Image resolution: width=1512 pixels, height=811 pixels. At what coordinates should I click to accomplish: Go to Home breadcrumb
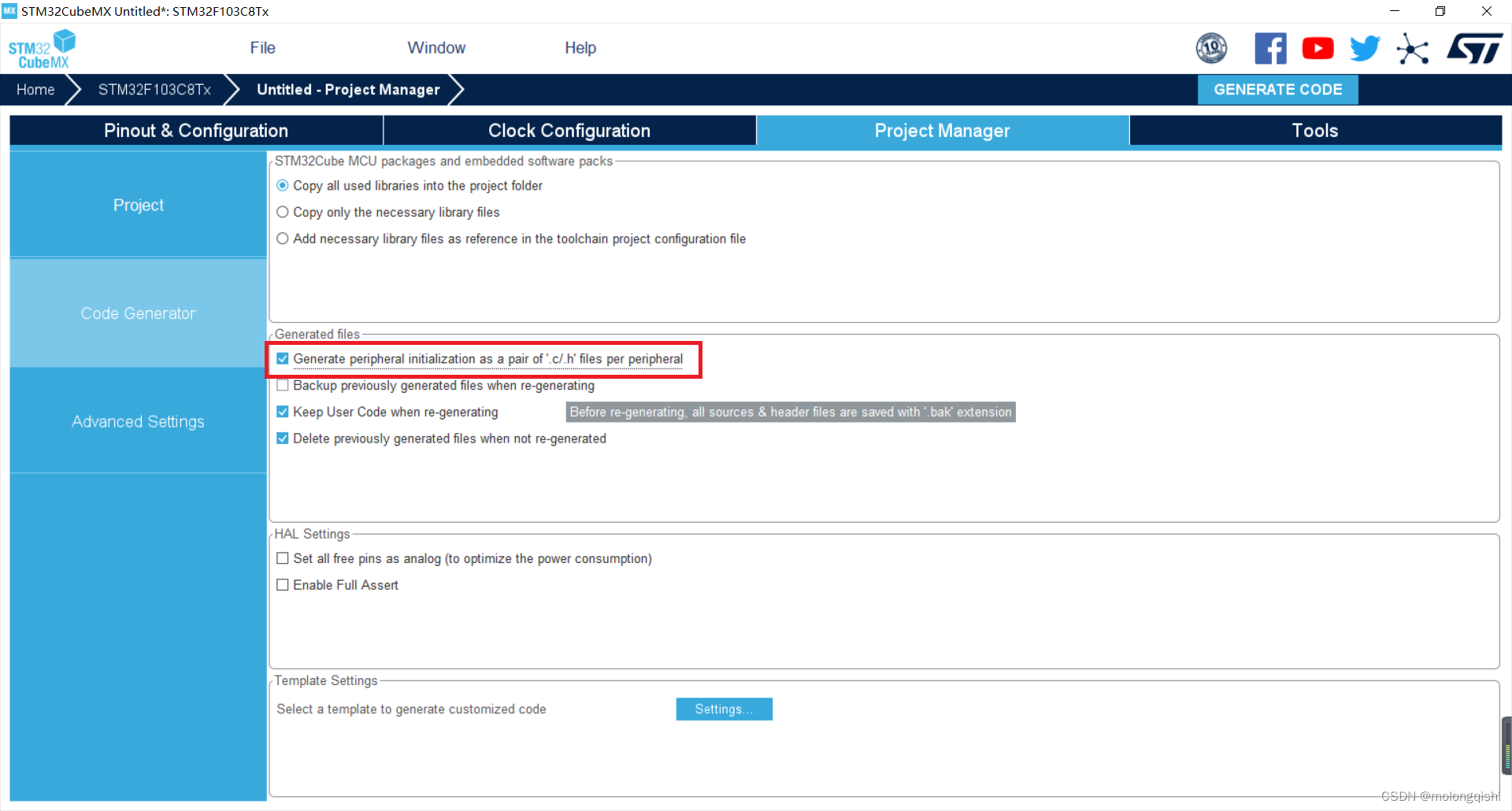(35, 90)
